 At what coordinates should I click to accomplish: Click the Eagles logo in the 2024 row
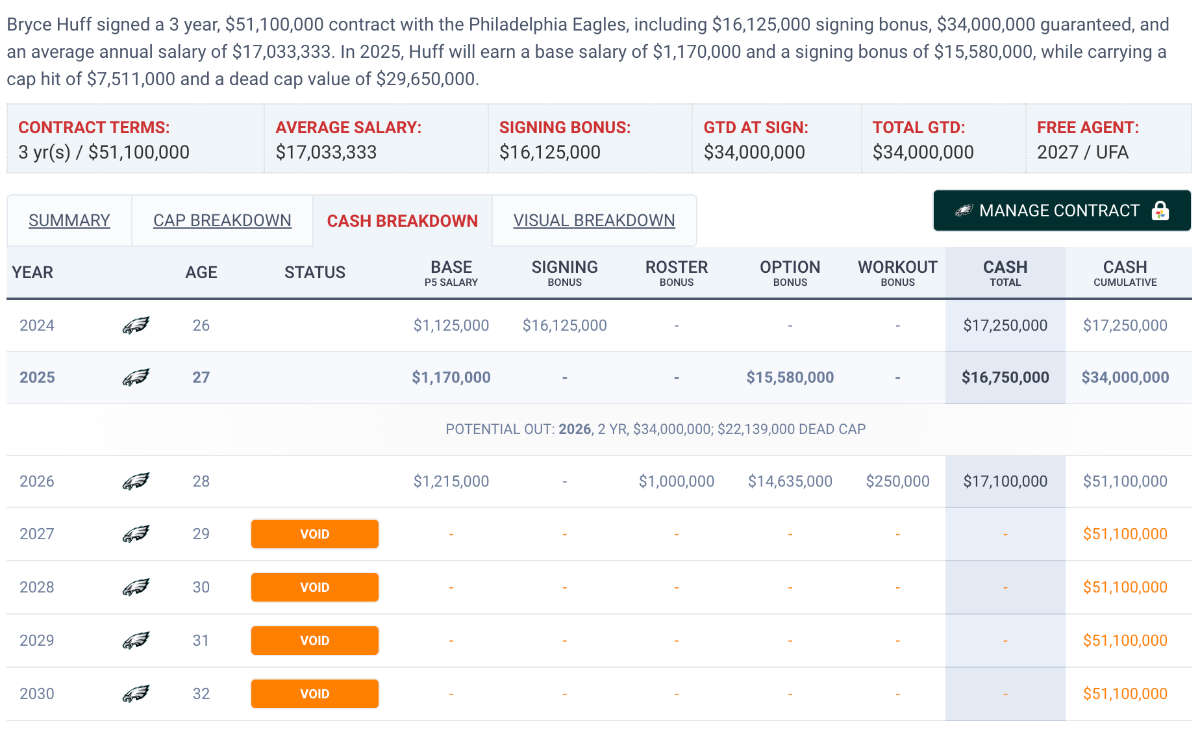136,326
